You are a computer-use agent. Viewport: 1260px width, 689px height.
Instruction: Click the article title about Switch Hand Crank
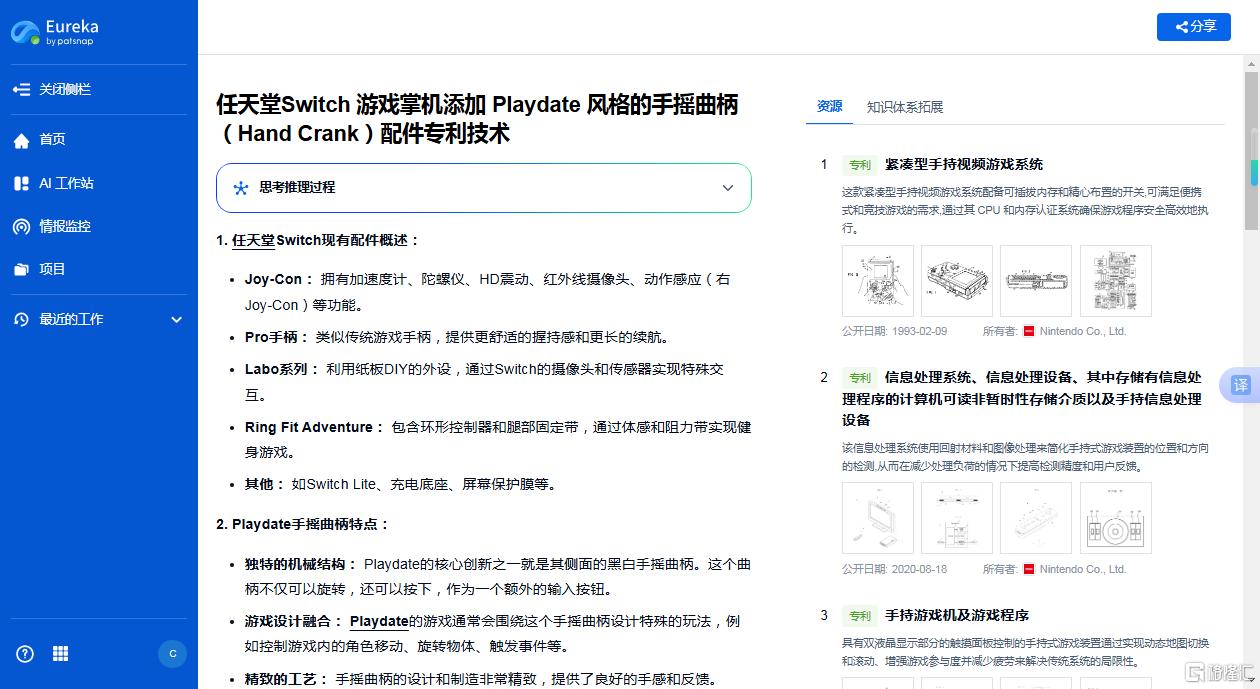click(x=478, y=119)
